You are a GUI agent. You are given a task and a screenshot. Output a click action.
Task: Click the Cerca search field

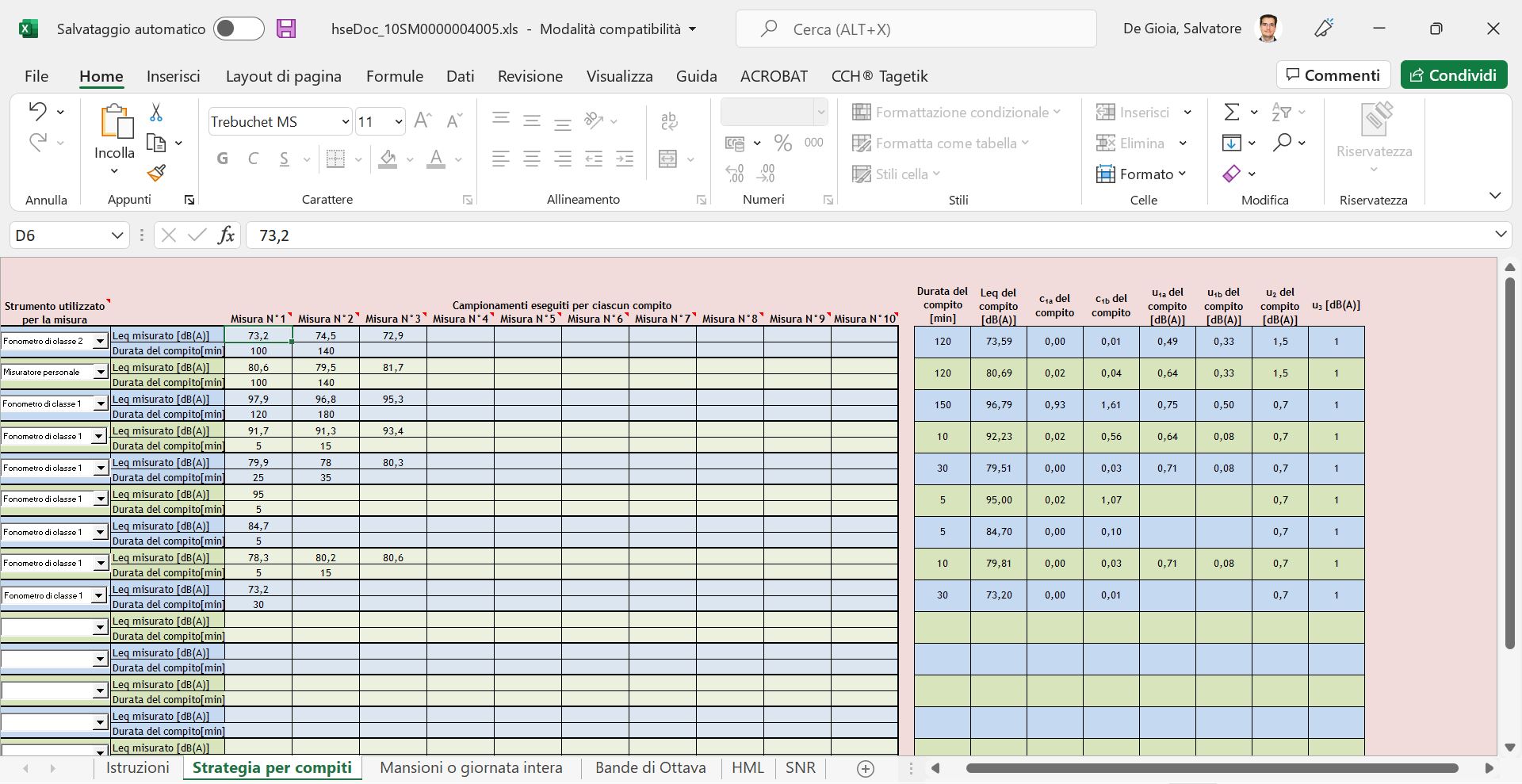tap(916, 29)
